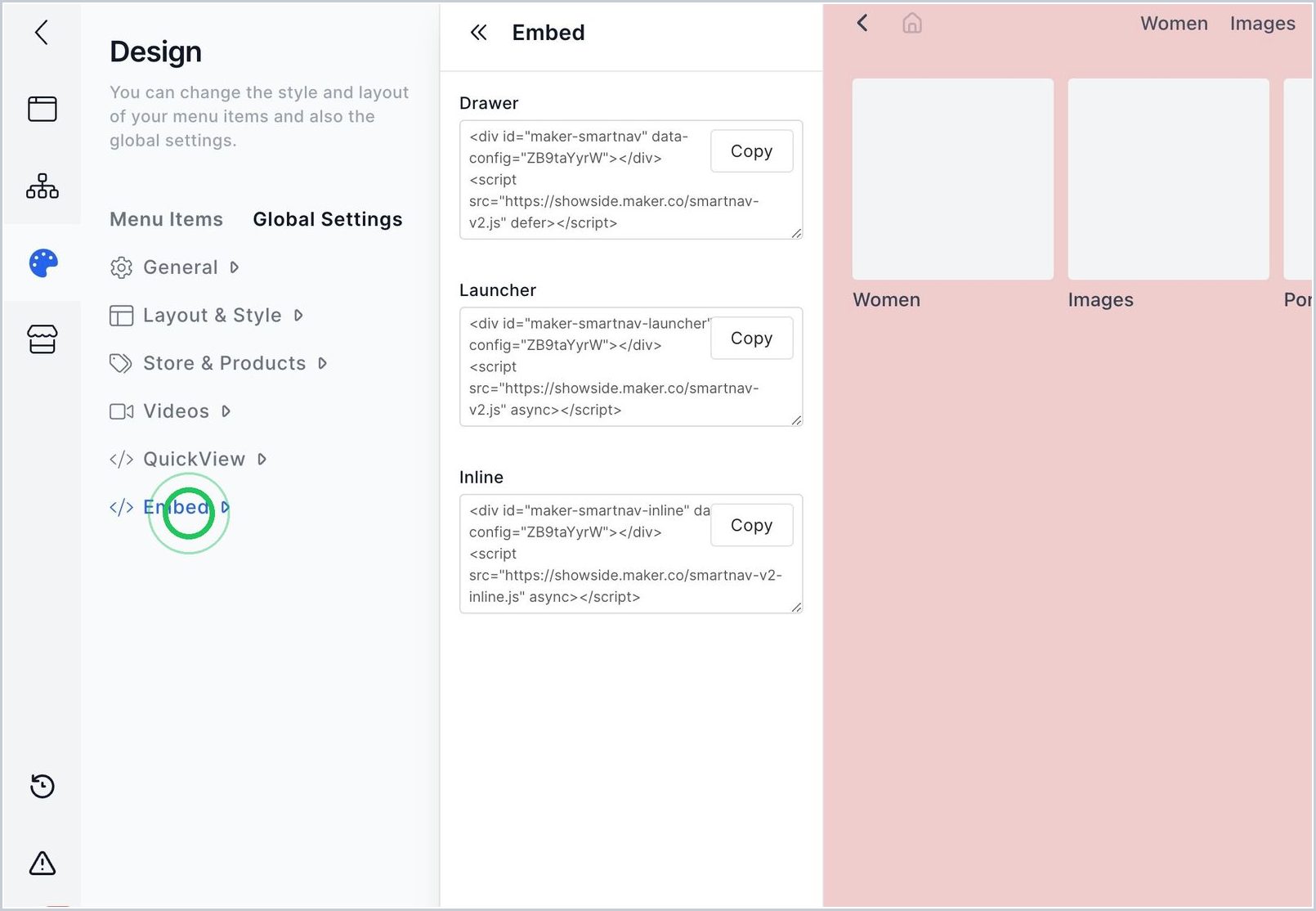Switch to the Menu Items tab
The image size is (1316, 911).
[x=166, y=219]
